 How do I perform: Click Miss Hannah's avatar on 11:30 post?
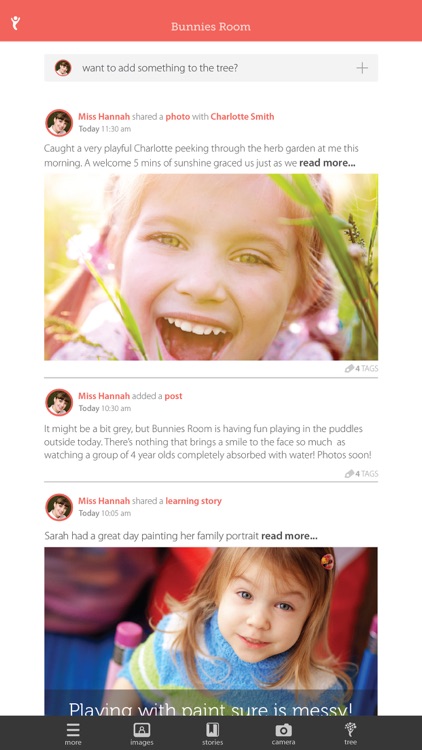click(59, 122)
